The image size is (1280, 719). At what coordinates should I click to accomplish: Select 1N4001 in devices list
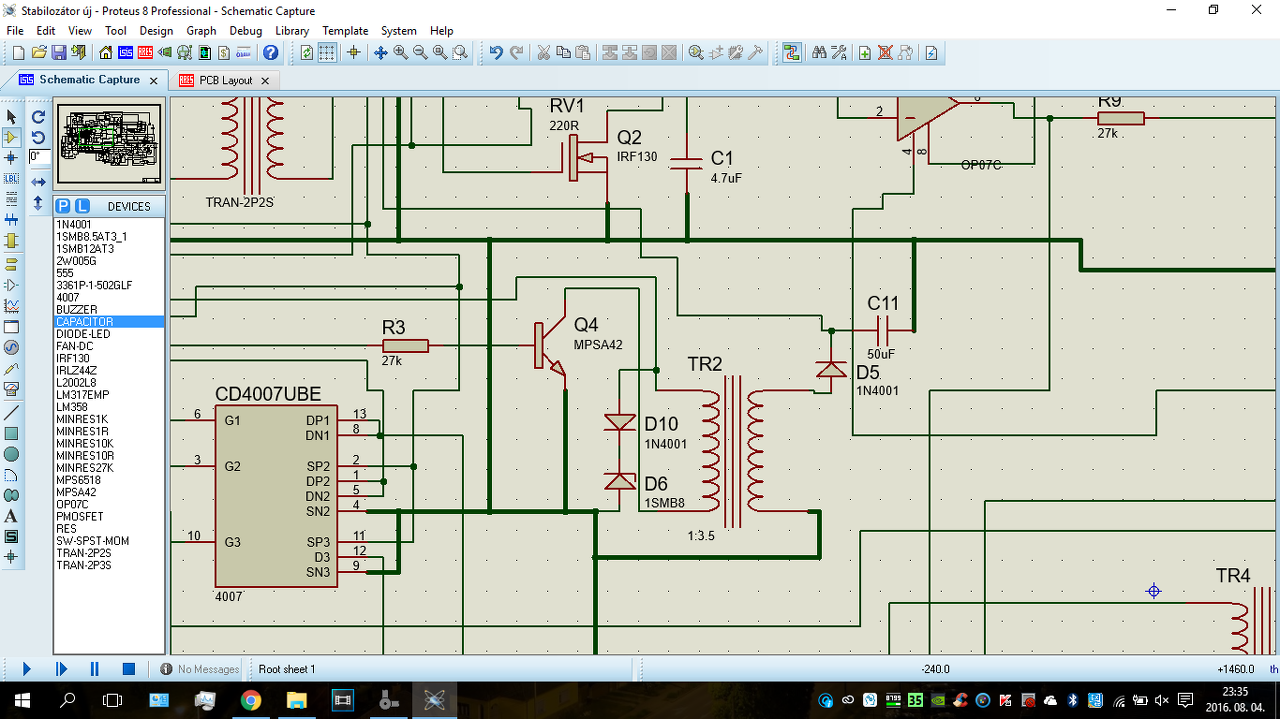[x=109, y=225]
